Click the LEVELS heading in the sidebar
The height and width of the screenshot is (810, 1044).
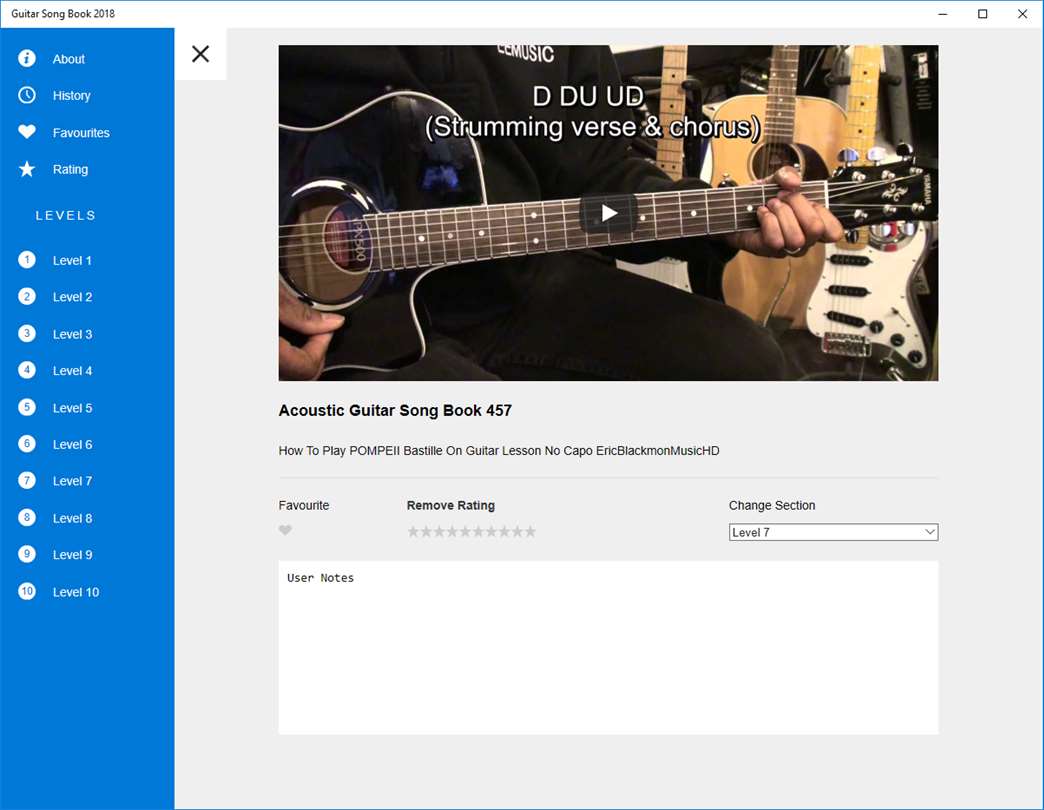coord(65,215)
